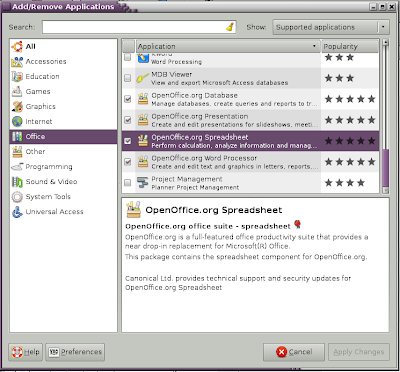Click the MDB Viewer application icon
This screenshot has width=400, height=372.
click(143, 78)
